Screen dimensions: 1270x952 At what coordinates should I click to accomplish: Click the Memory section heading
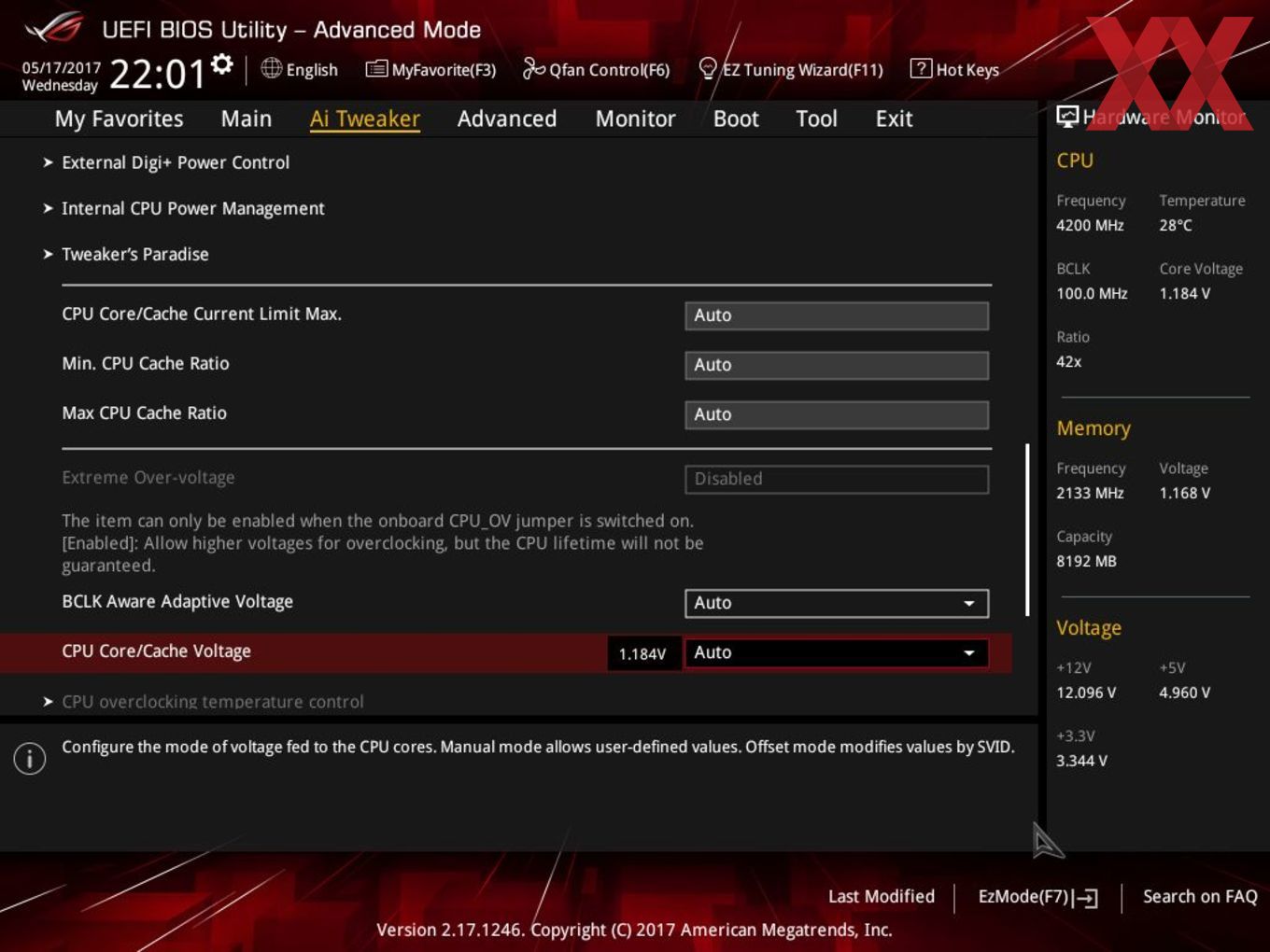coord(1094,428)
